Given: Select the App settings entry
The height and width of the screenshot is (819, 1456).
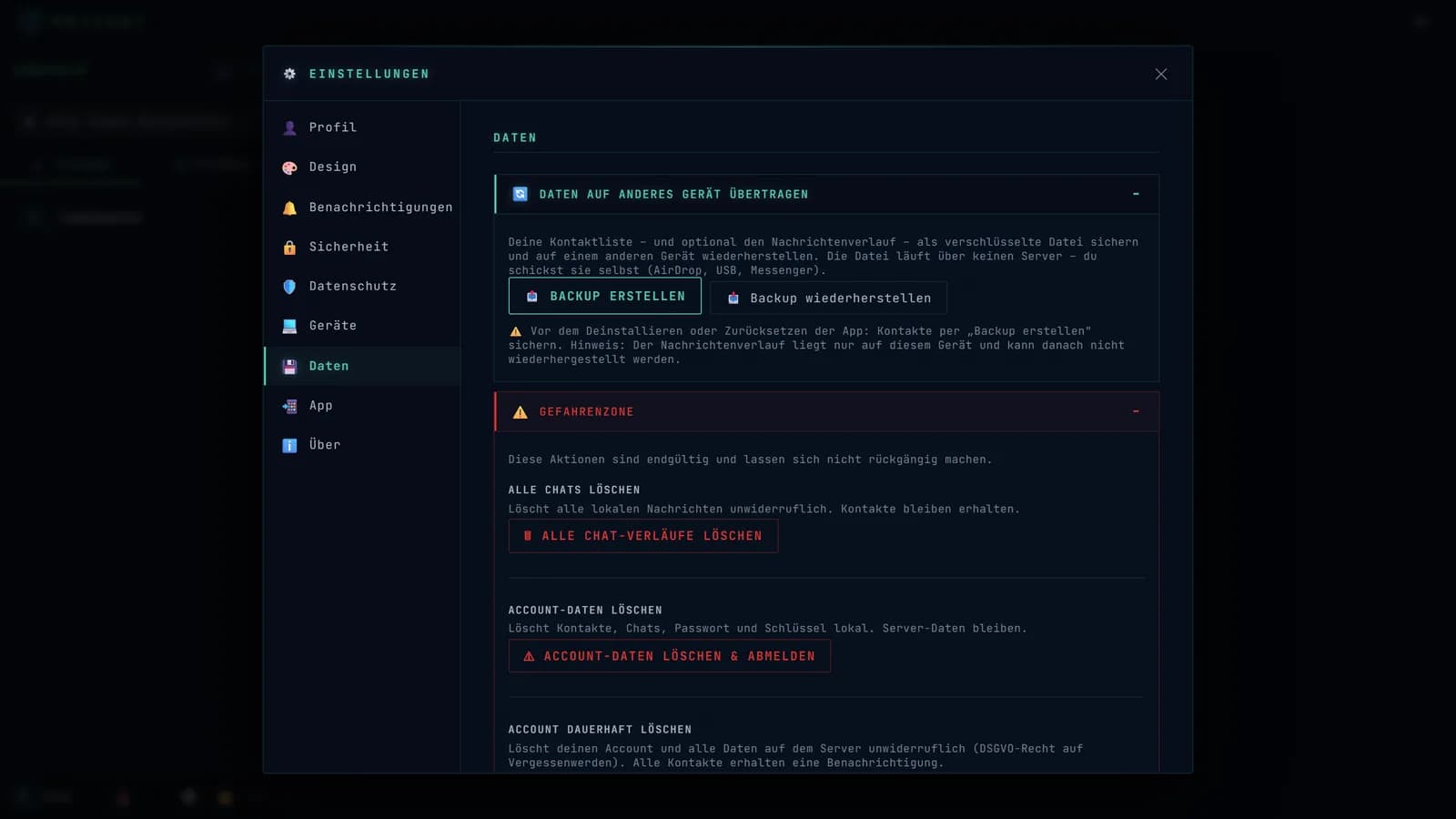Looking at the screenshot, I should pyautogui.click(x=362, y=406).
